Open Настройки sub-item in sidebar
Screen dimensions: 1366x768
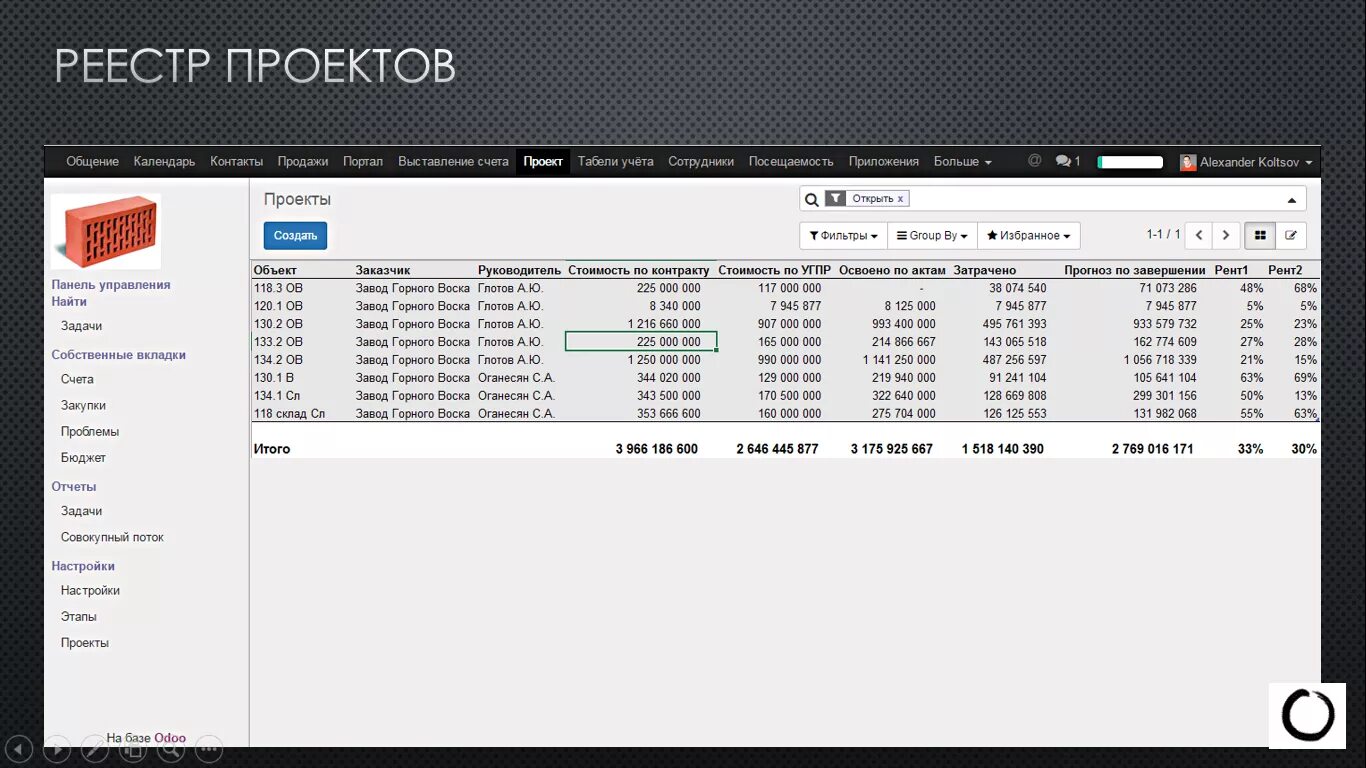90,590
